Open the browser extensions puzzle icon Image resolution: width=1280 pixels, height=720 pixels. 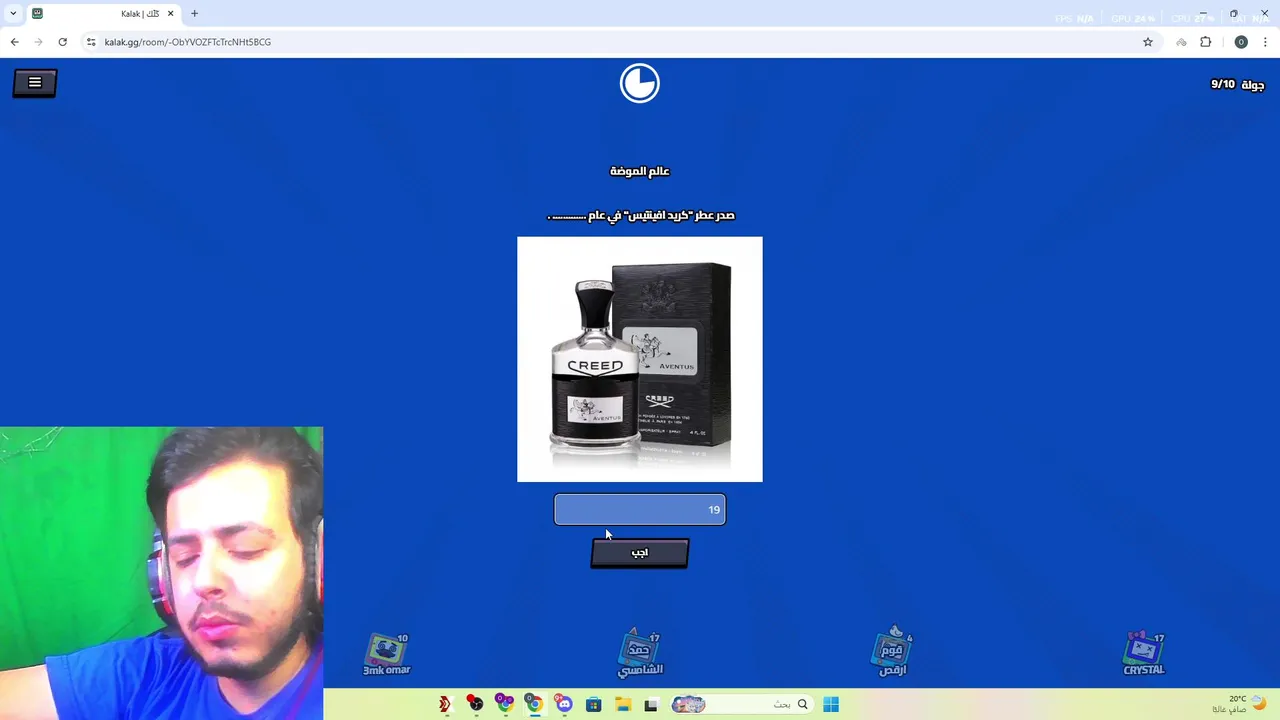1205,42
